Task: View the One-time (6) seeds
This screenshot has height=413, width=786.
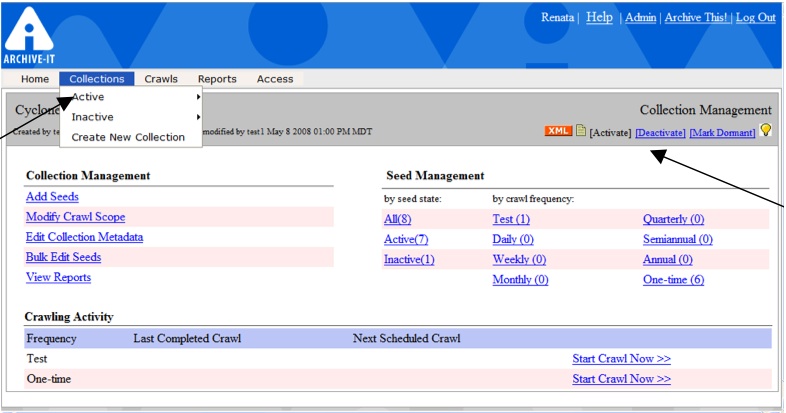Action: pos(673,280)
